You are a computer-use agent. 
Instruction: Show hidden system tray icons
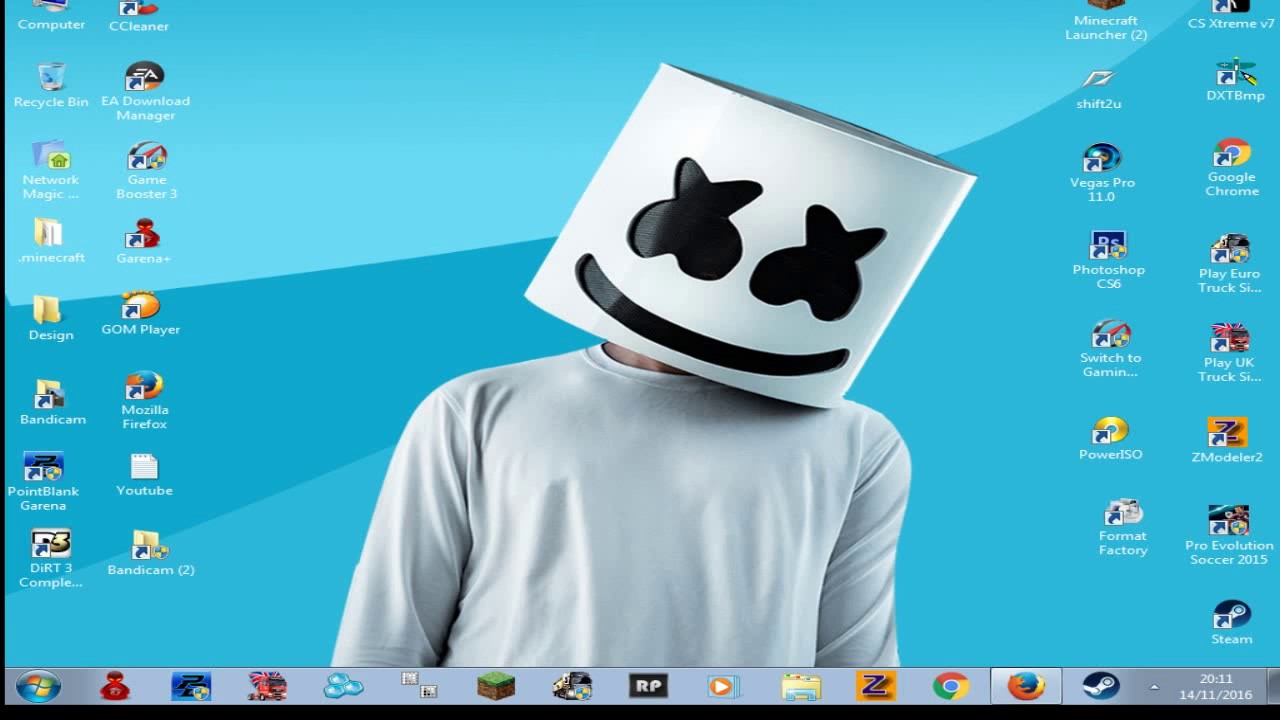(x=1154, y=687)
